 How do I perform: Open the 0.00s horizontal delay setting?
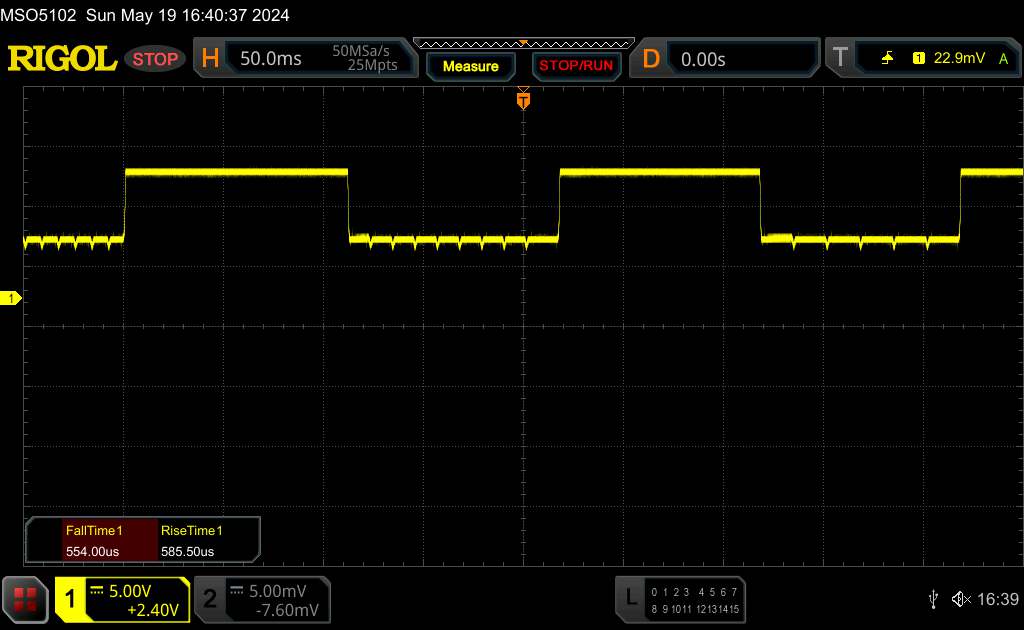click(x=703, y=59)
